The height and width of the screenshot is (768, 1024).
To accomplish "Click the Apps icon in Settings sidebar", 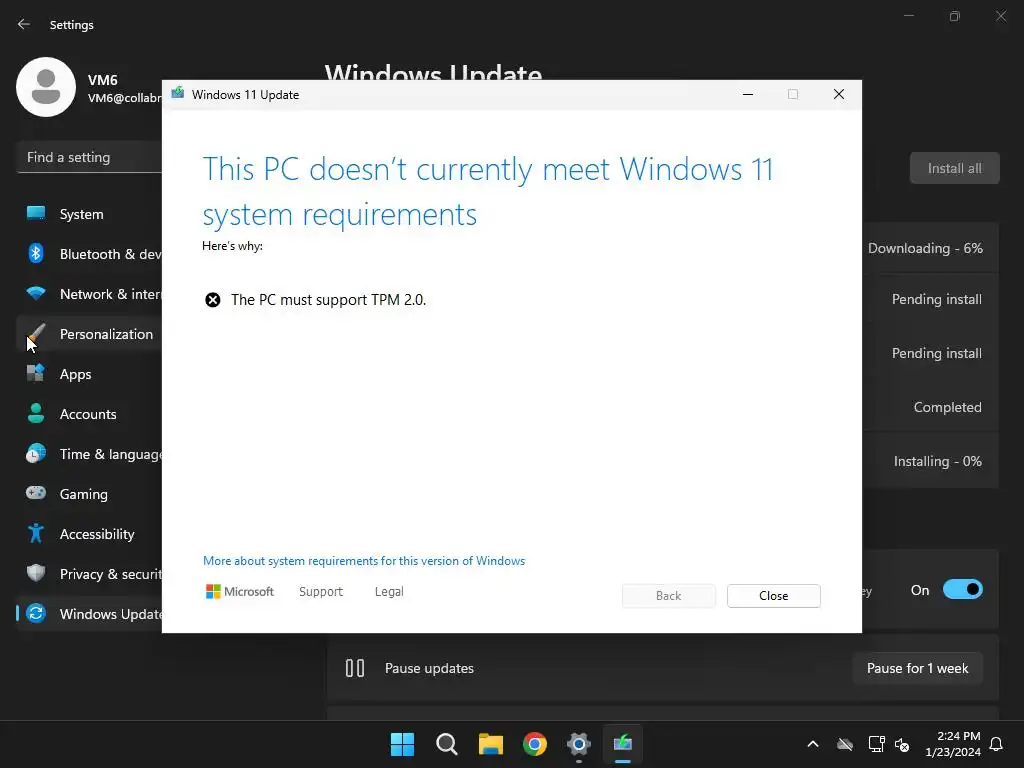I will (36, 374).
